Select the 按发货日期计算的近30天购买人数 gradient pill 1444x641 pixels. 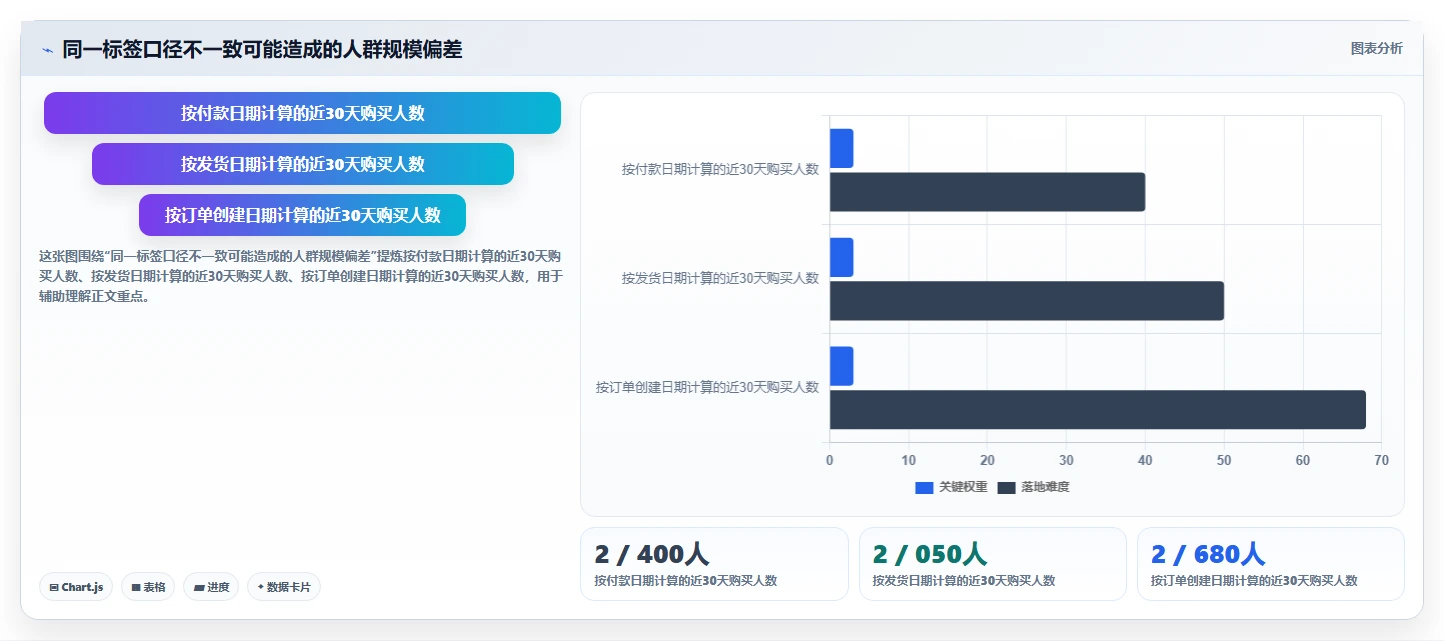click(302, 164)
